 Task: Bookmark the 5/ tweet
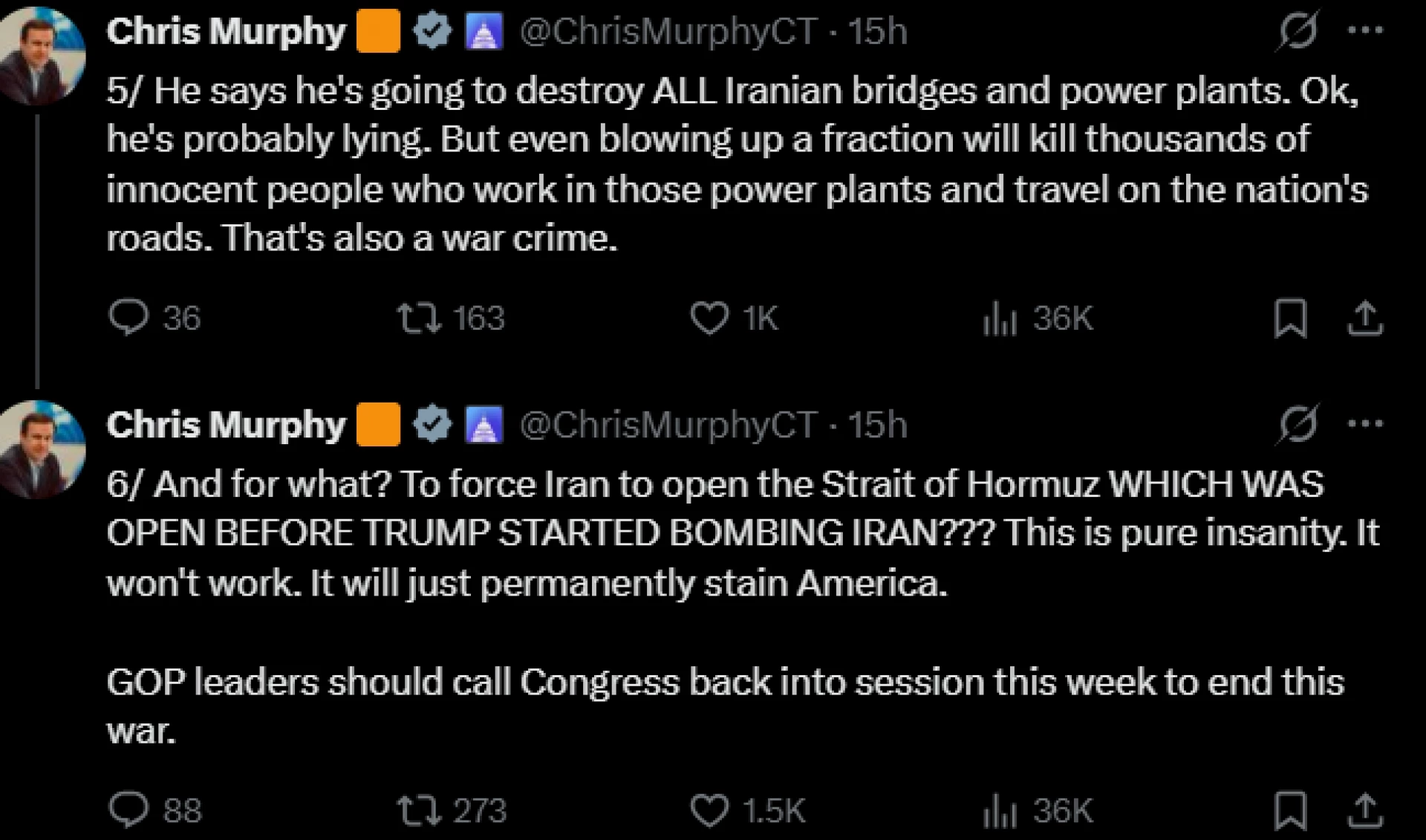[x=1291, y=319]
